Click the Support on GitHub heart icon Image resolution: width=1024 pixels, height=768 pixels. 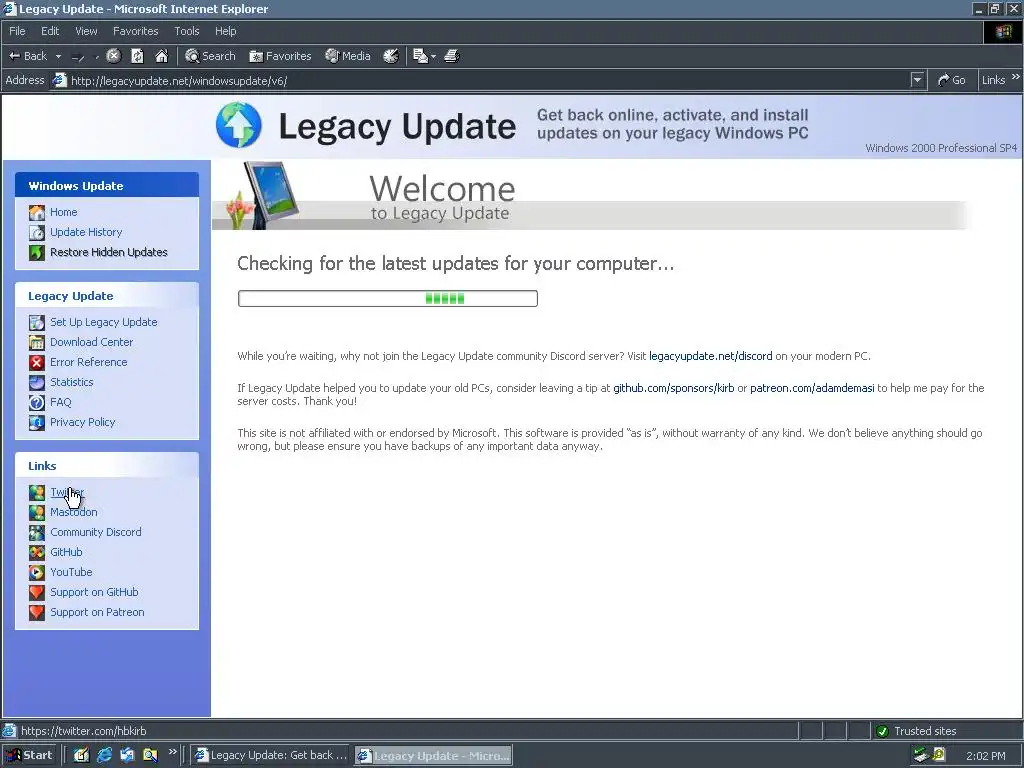coord(37,592)
